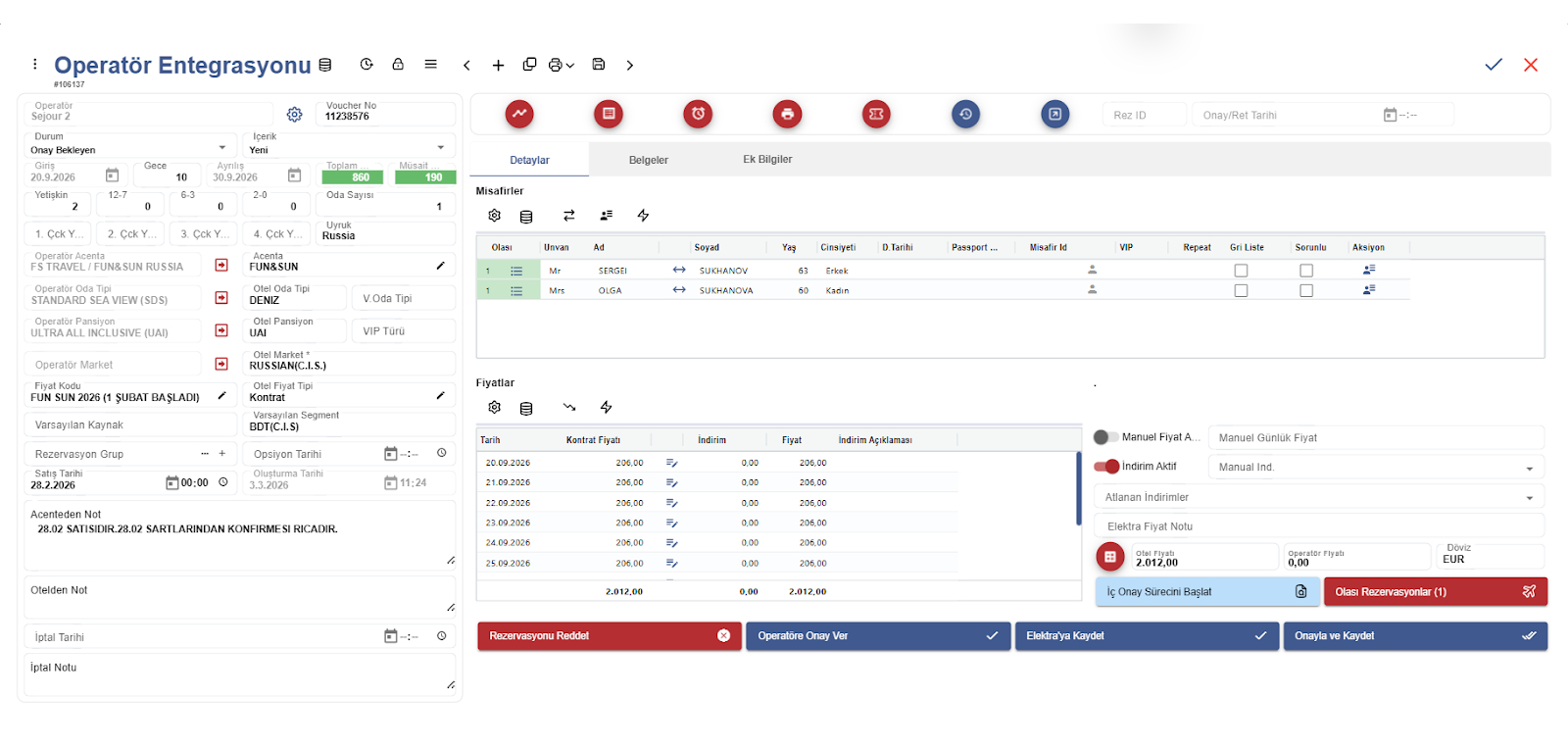Click the red alarm clock round icon
The image size is (1568, 749).
click(x=698, y=114)
